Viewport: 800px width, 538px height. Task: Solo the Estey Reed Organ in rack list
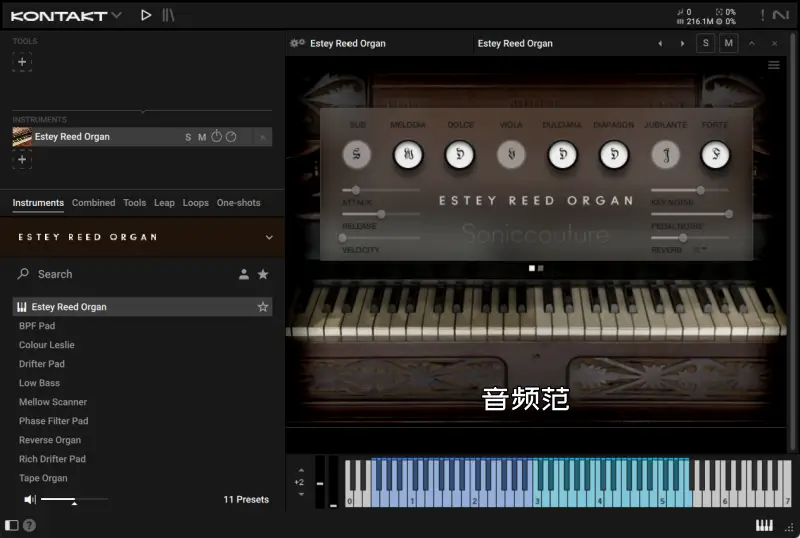[188, 137]
